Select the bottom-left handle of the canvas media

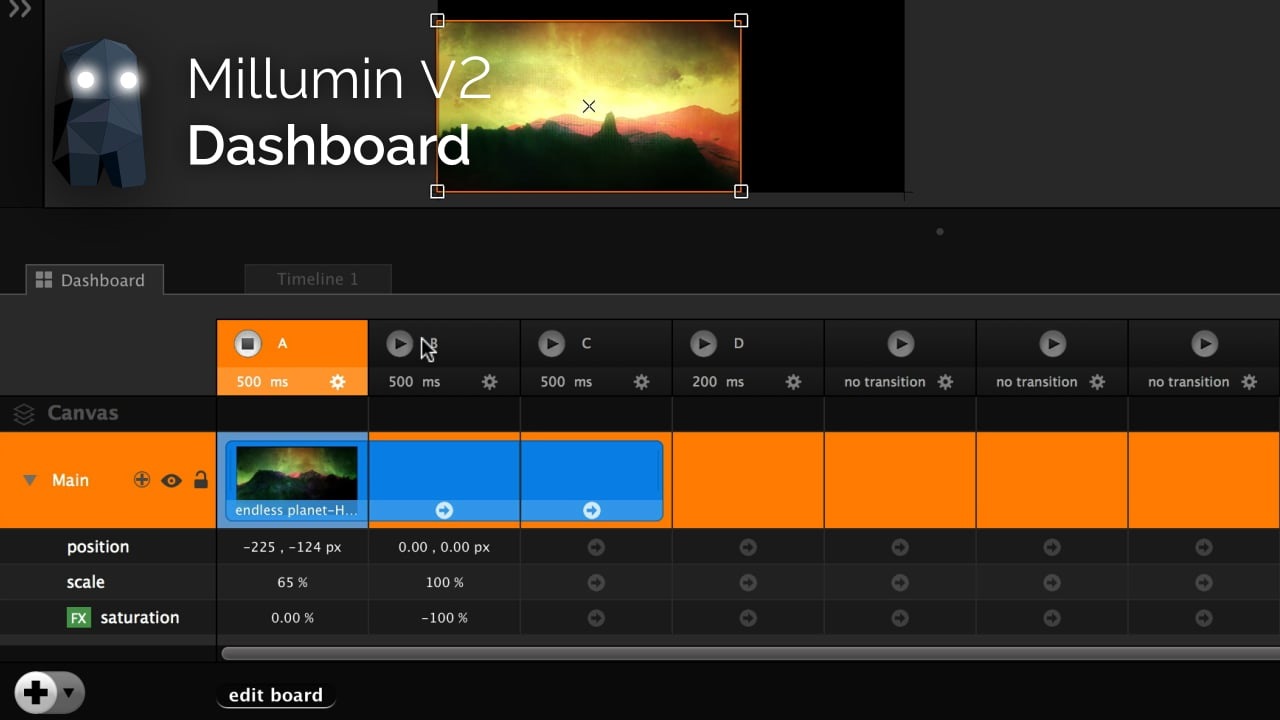tap(437, 191)
